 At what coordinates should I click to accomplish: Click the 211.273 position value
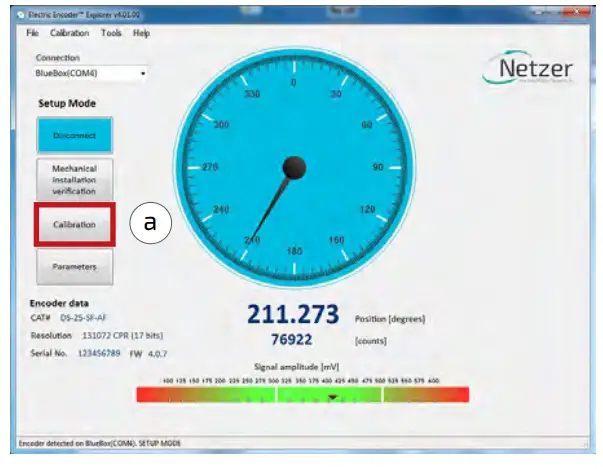point(293,314)
